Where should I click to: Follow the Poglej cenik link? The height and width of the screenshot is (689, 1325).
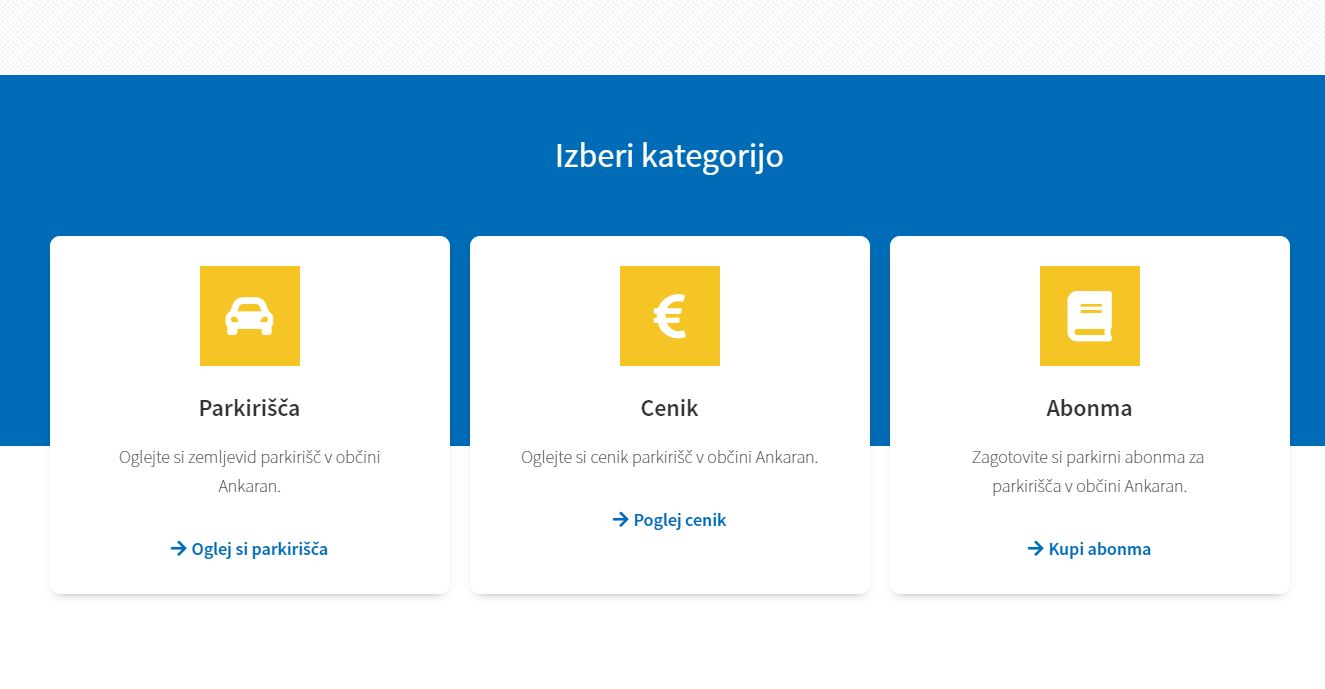[x=670, y=520]
